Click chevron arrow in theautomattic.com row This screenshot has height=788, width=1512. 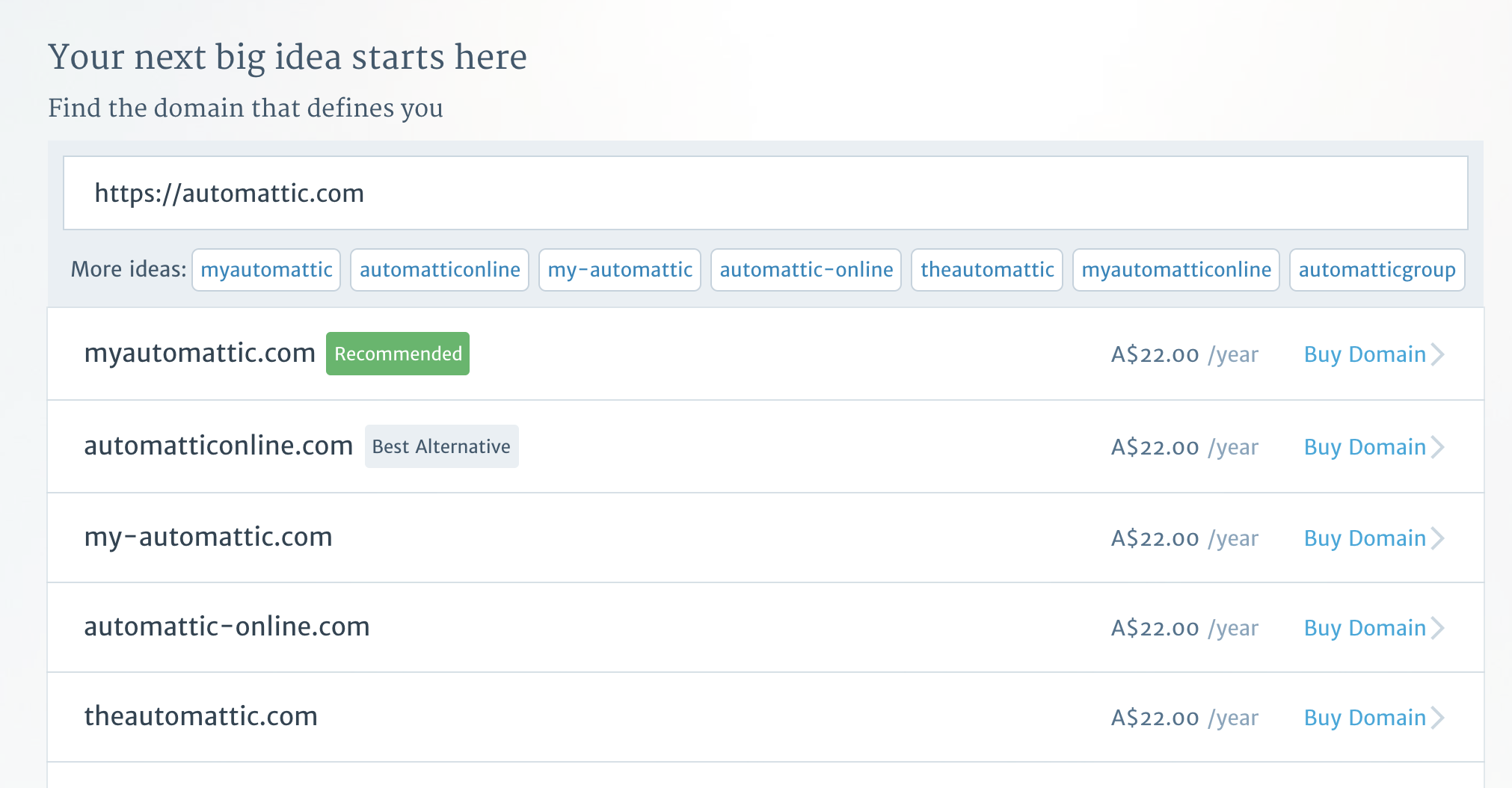1437,718
